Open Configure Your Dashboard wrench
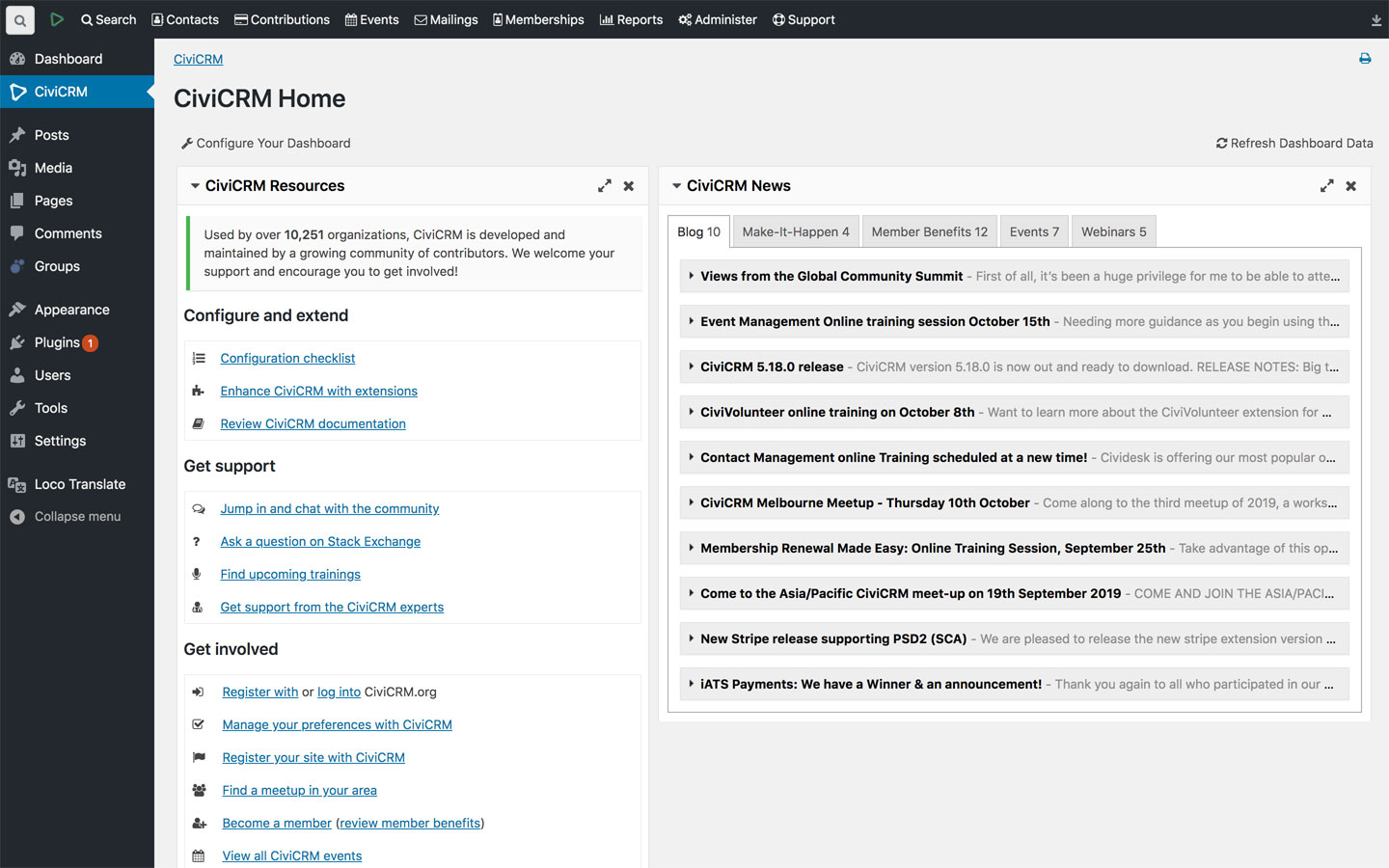Image resolution: width=1389 pixels, height=868 pixels. [187, 144]
